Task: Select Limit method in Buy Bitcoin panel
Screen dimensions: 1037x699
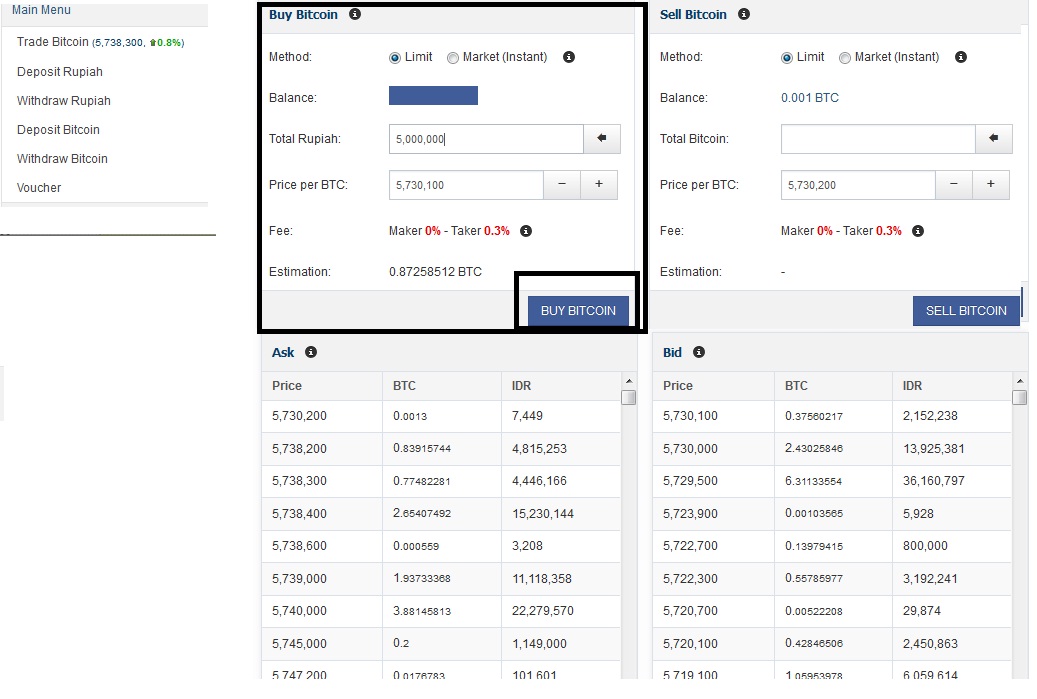Action: pos(395,58)
